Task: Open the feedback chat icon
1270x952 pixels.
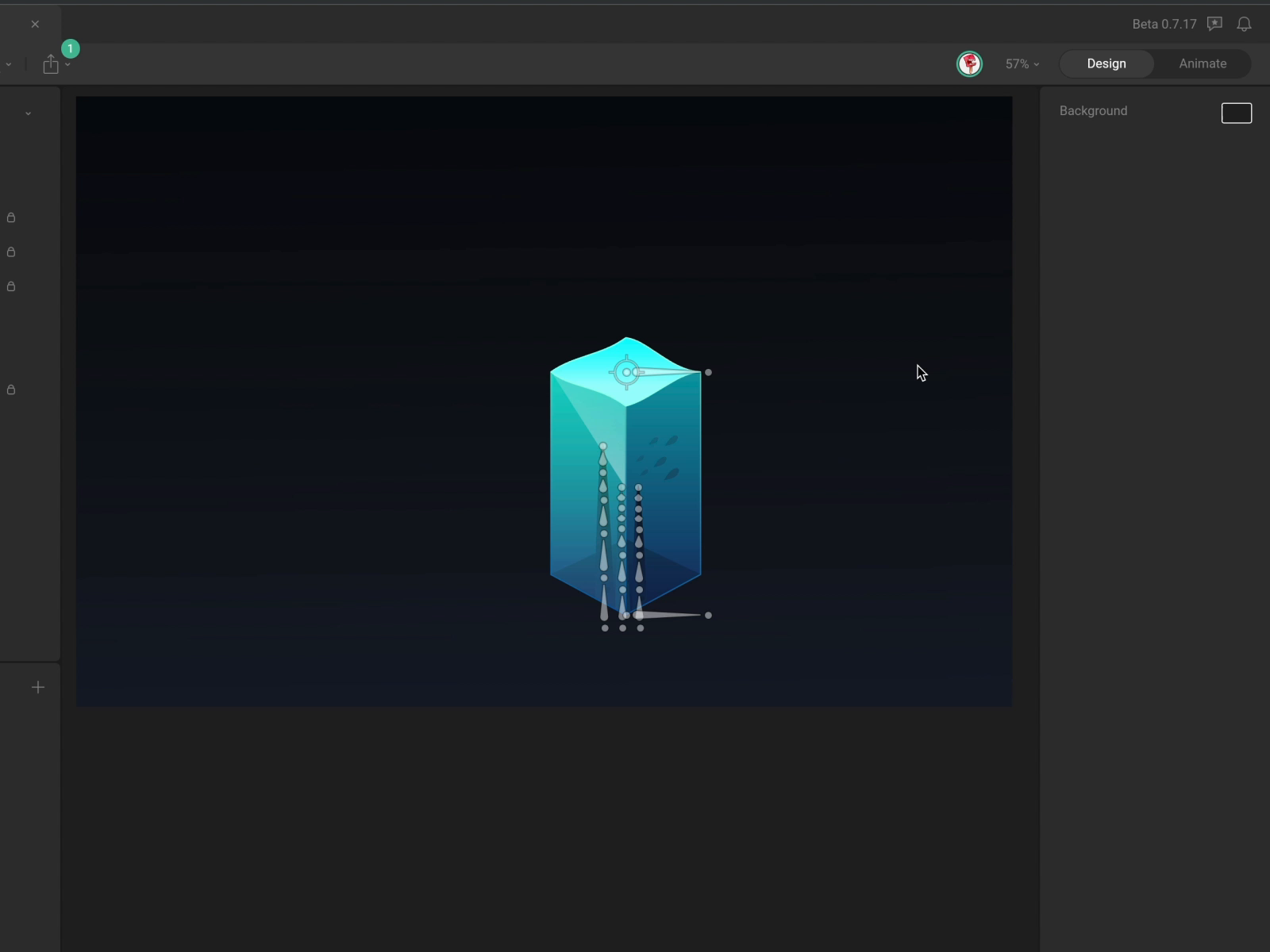Action: (x=1214, y=24)
